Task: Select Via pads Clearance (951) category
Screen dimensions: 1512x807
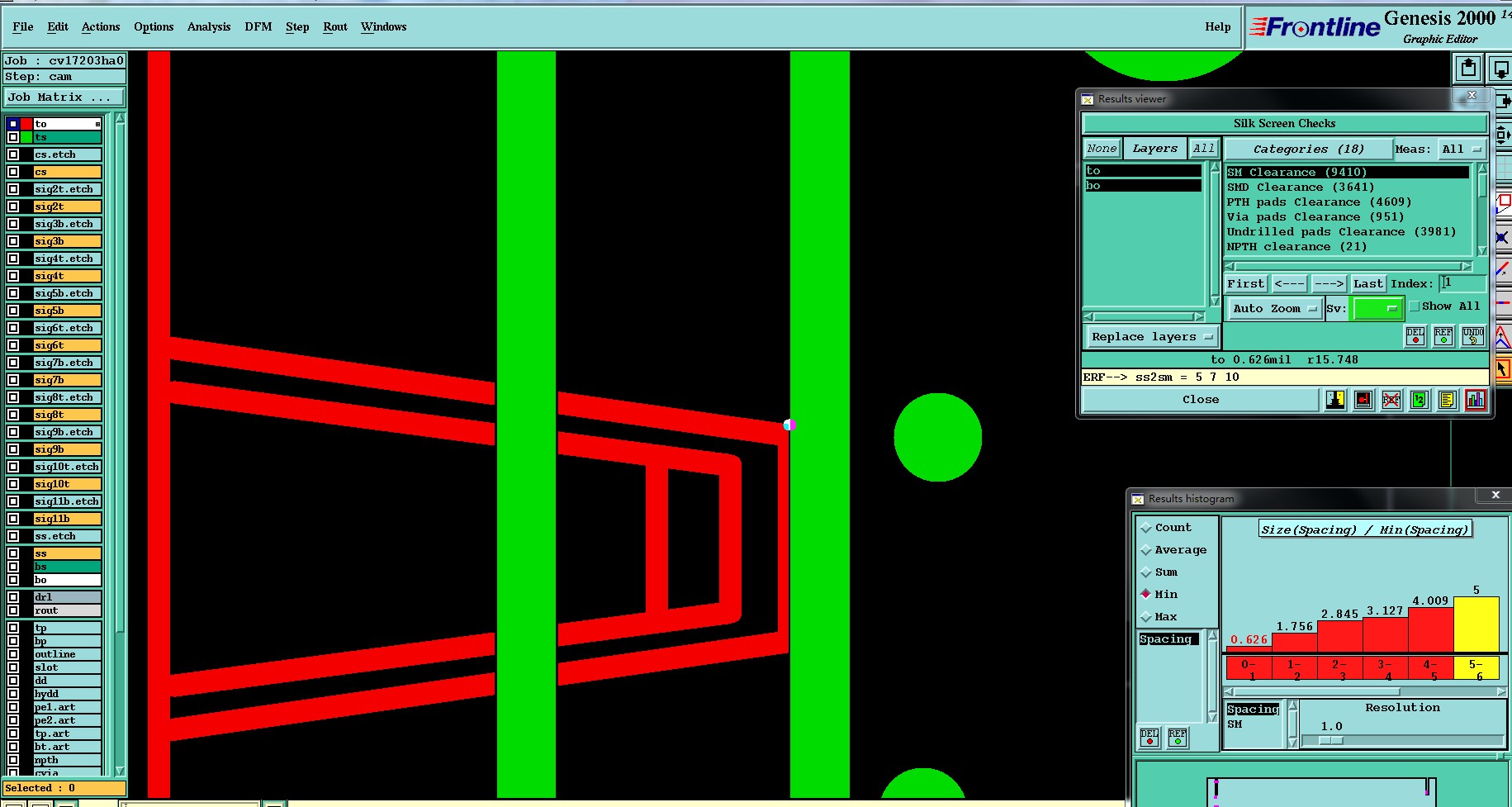Action: tap(1315, 217)
